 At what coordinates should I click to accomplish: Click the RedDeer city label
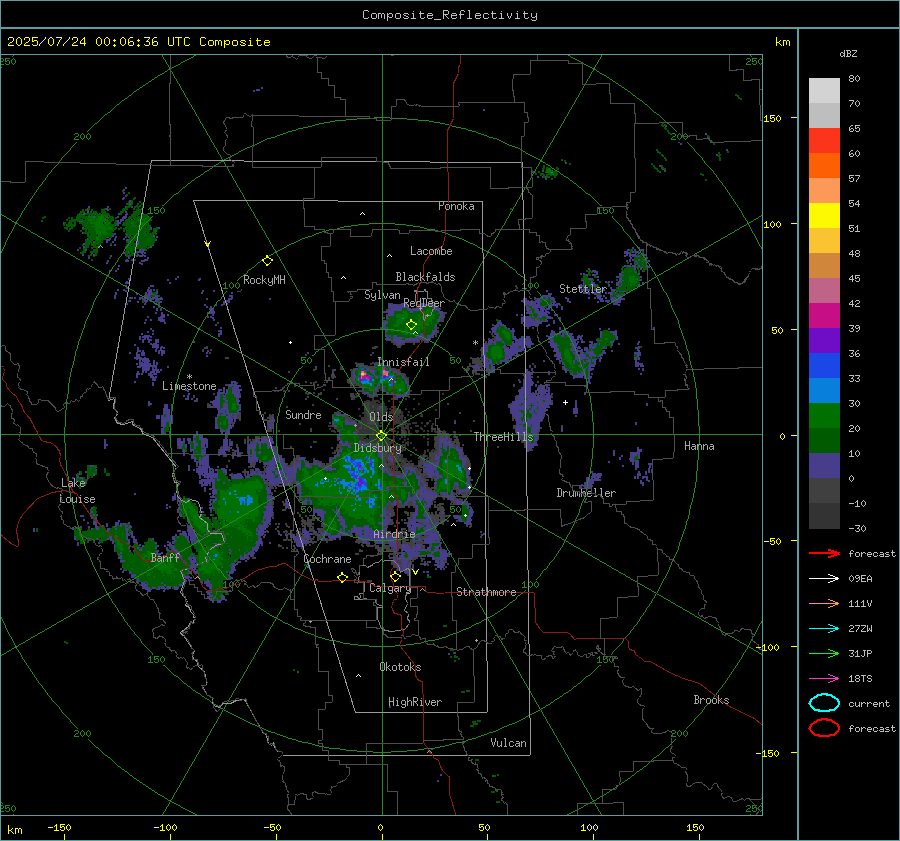pos(424,303)
